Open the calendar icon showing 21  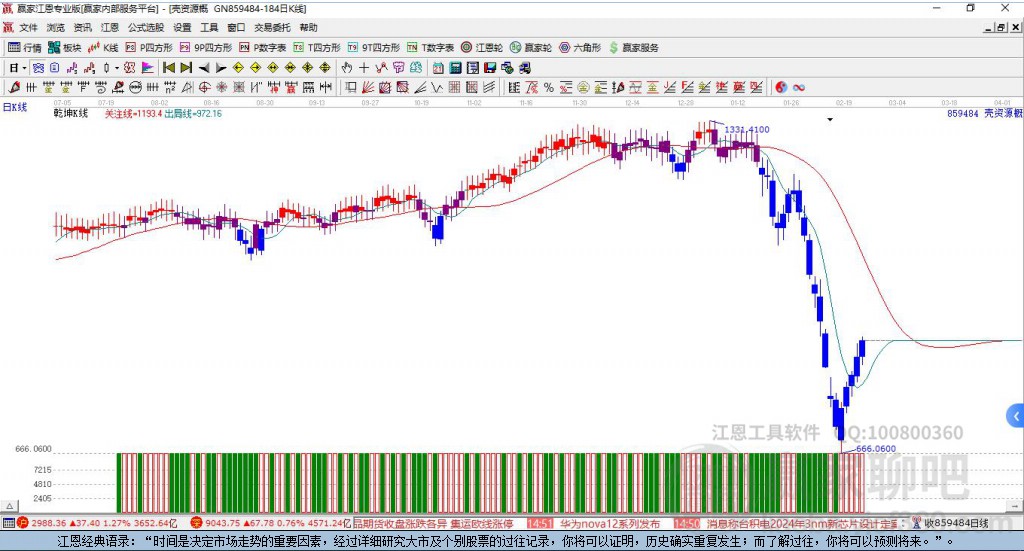coord(438,68)
